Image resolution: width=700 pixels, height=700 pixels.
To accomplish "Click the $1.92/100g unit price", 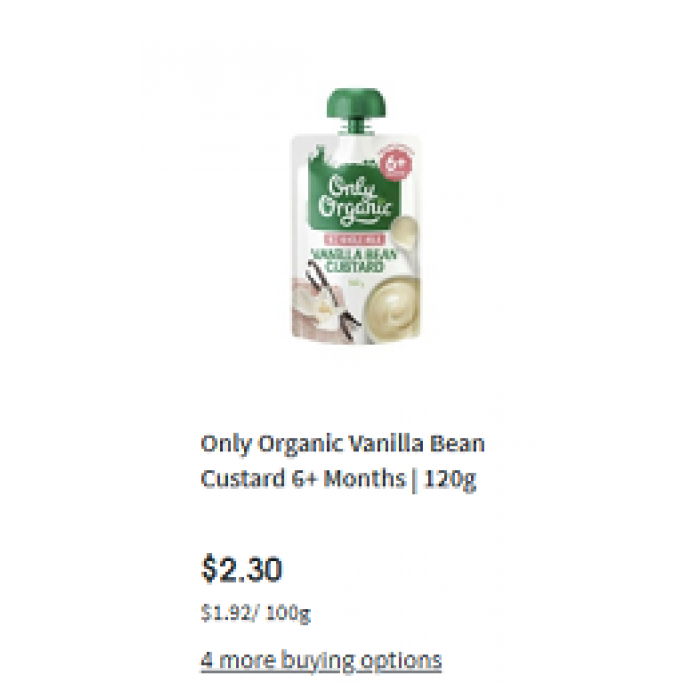I will 255,612.
